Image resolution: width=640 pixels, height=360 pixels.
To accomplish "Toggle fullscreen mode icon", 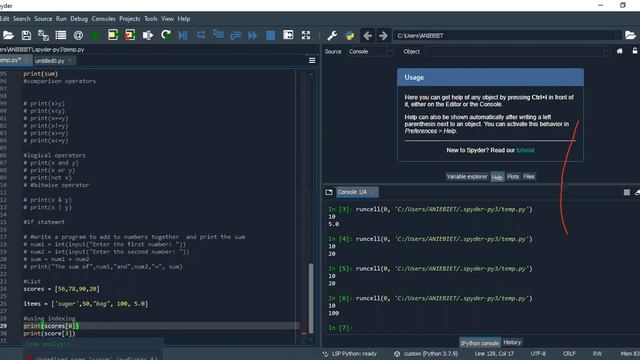I will coord(306,35).
